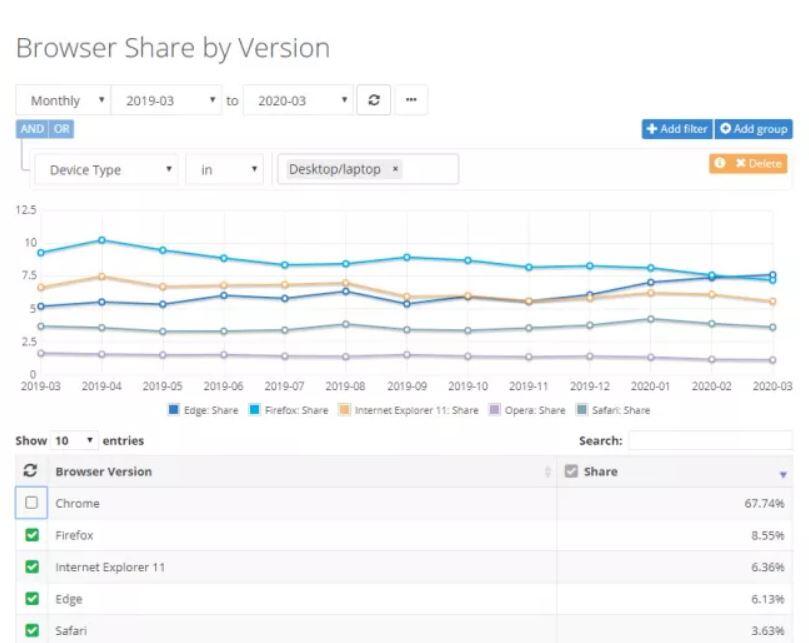Check the Chrome row checkbox
This screenshot has height=643, width=809.
(x=31, y=503)
